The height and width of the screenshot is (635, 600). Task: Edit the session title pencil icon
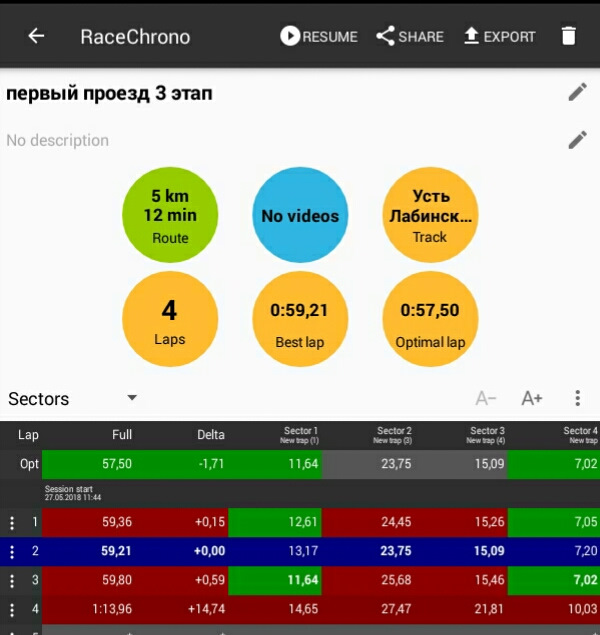pos(577,92)
